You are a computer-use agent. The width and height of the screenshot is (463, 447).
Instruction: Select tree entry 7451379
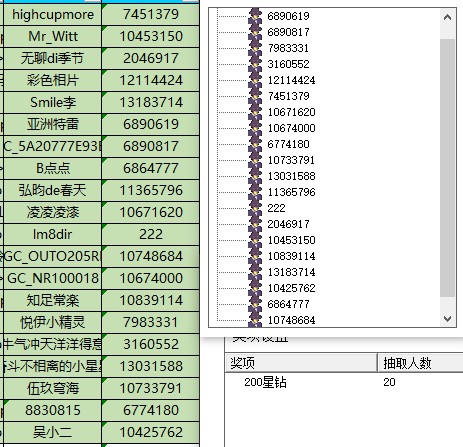(x=288, y=96)
